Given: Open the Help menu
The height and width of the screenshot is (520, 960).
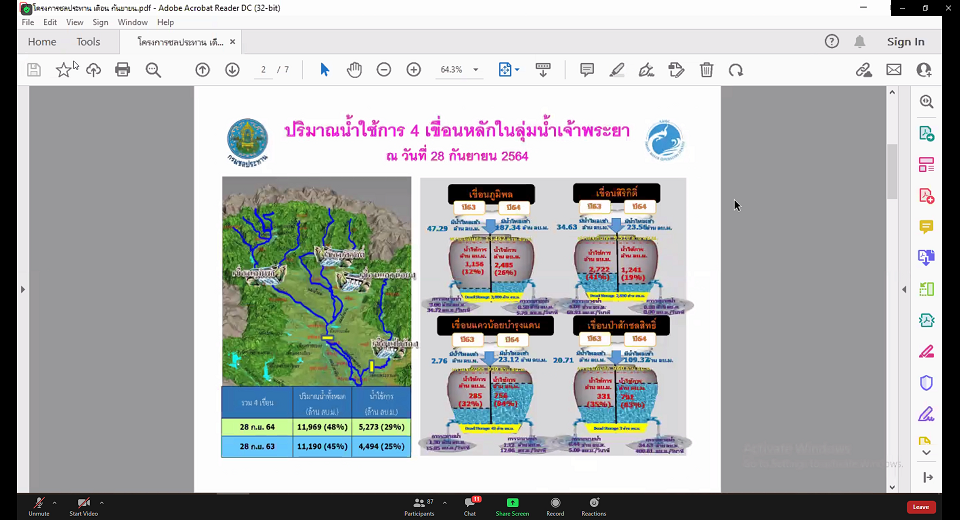Looking at the screenshot, I should [x=165, y=22].
